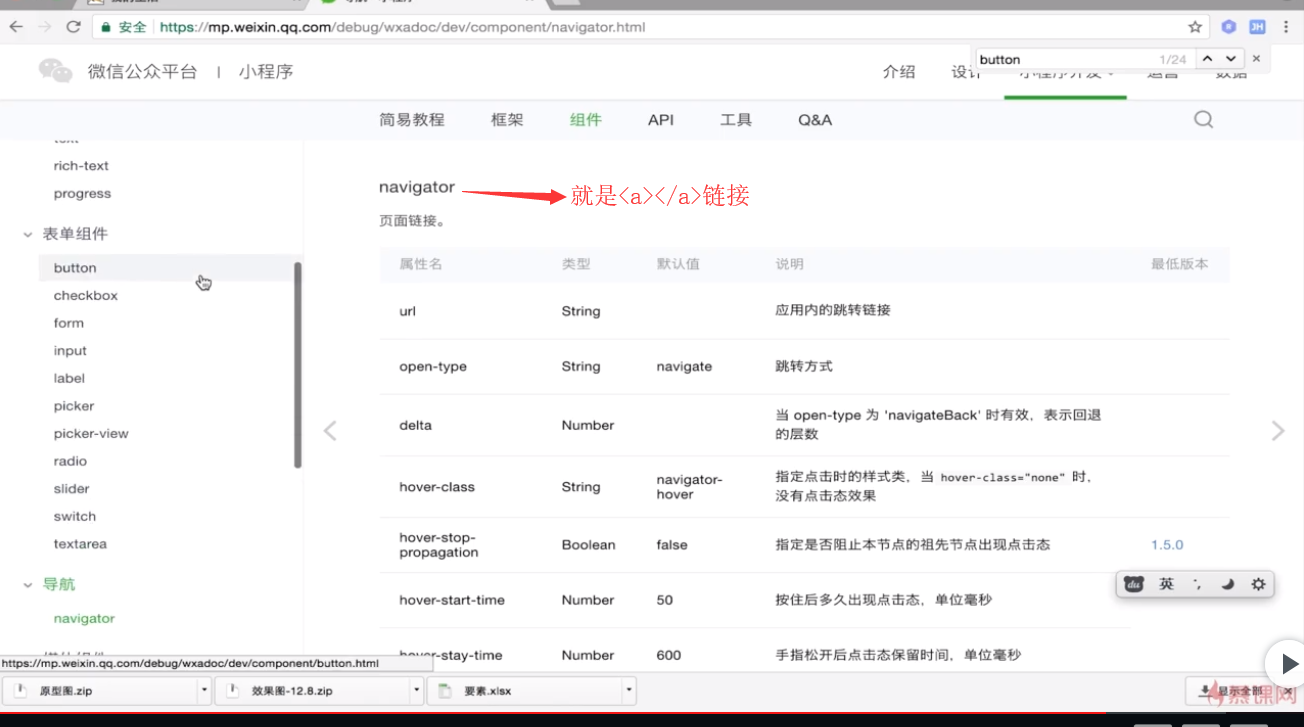Click the 'open-type' attribute name cell
This screenshot has width=1304, height=727.
[x=433, y=367]
